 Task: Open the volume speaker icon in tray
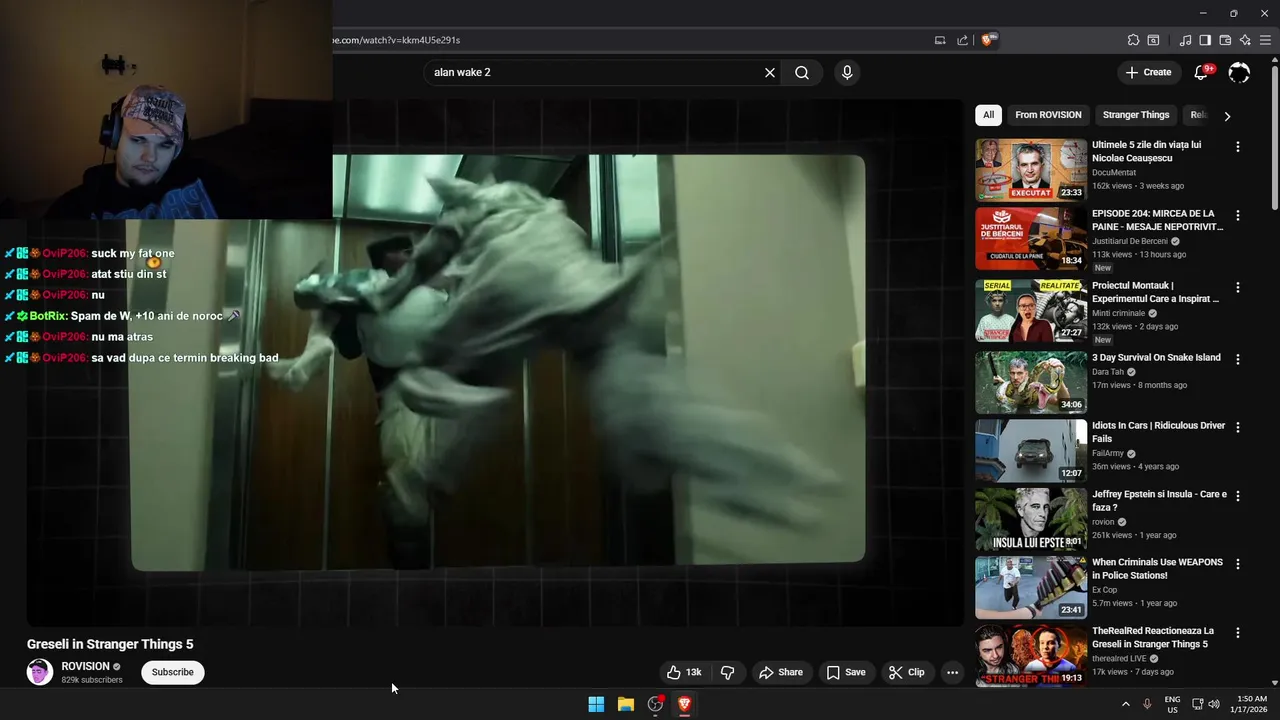point(1214,704)
